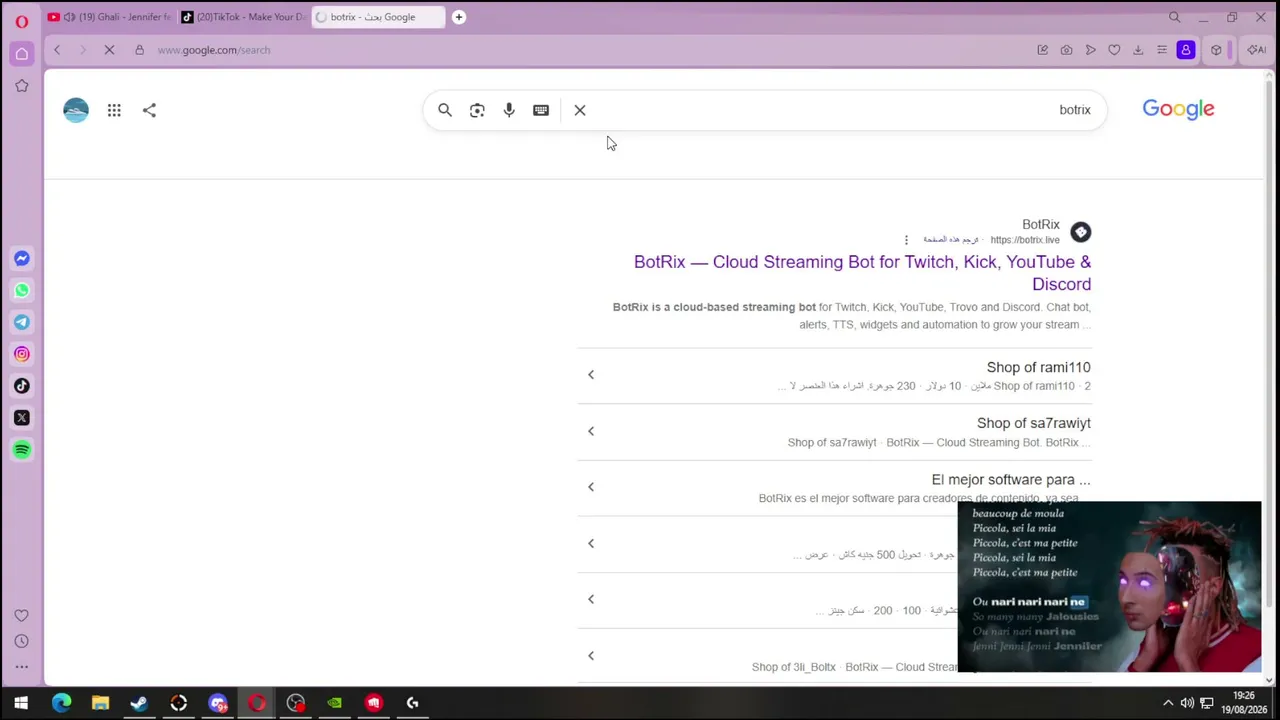1280x720 pixels.
Task: Open the sidebar heart icon panel
Action: [21, 615]
